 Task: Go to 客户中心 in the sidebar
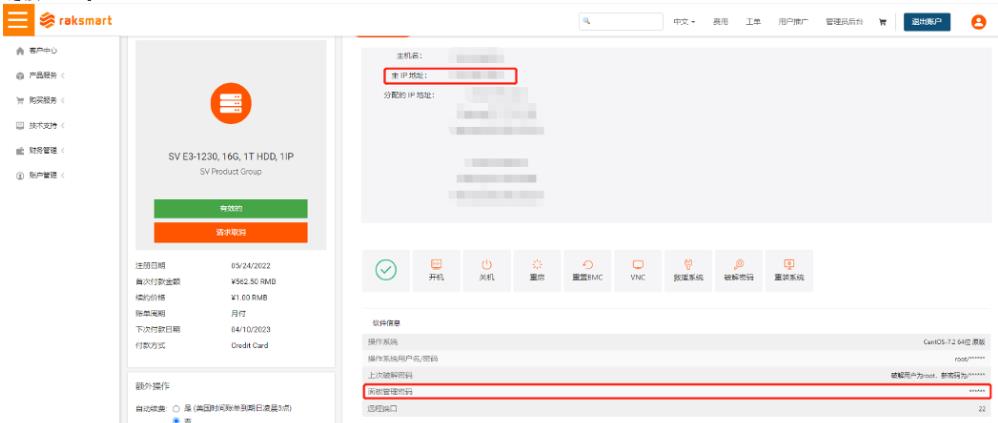43,50
